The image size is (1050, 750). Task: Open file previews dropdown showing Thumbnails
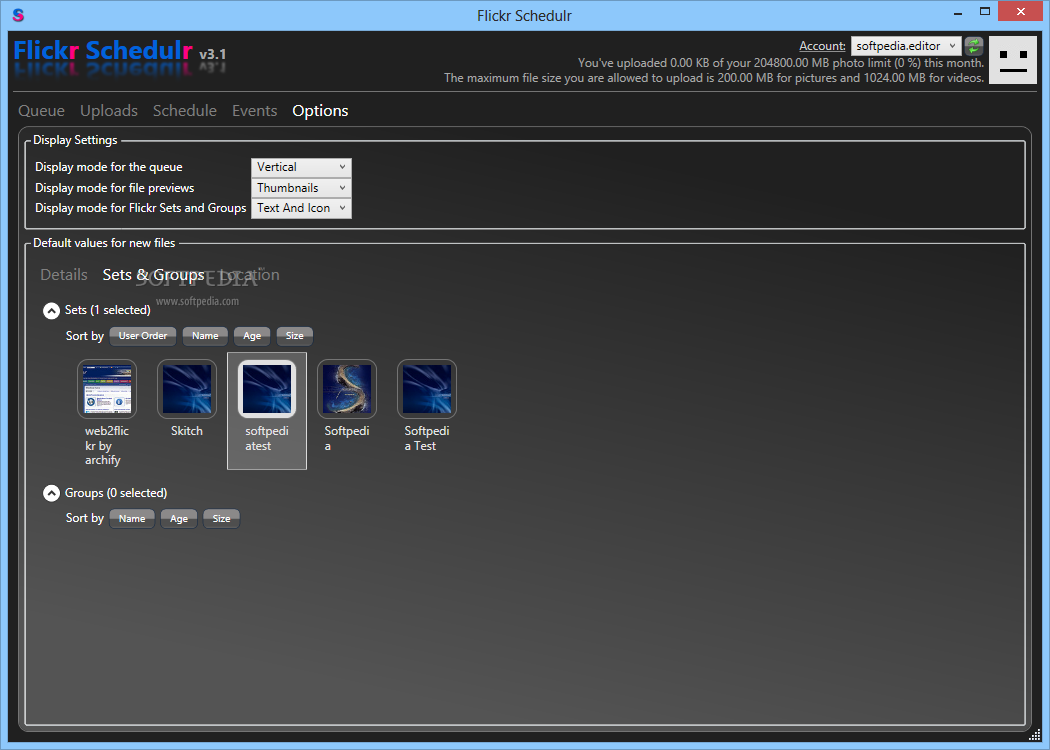[301, 188]
